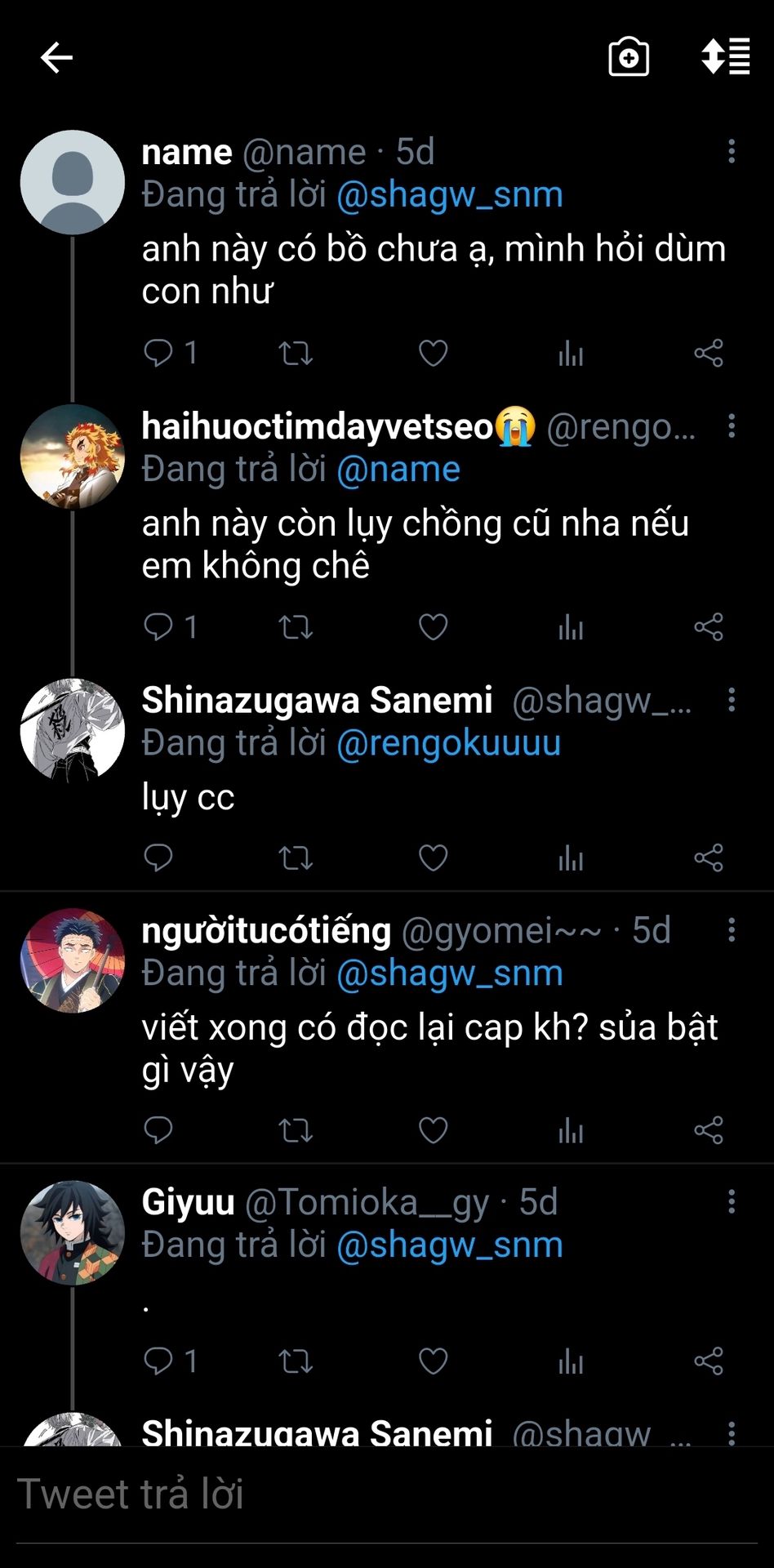Open more options on name's tweet
Screen dimensions: 774x1568
coord(732,151)
